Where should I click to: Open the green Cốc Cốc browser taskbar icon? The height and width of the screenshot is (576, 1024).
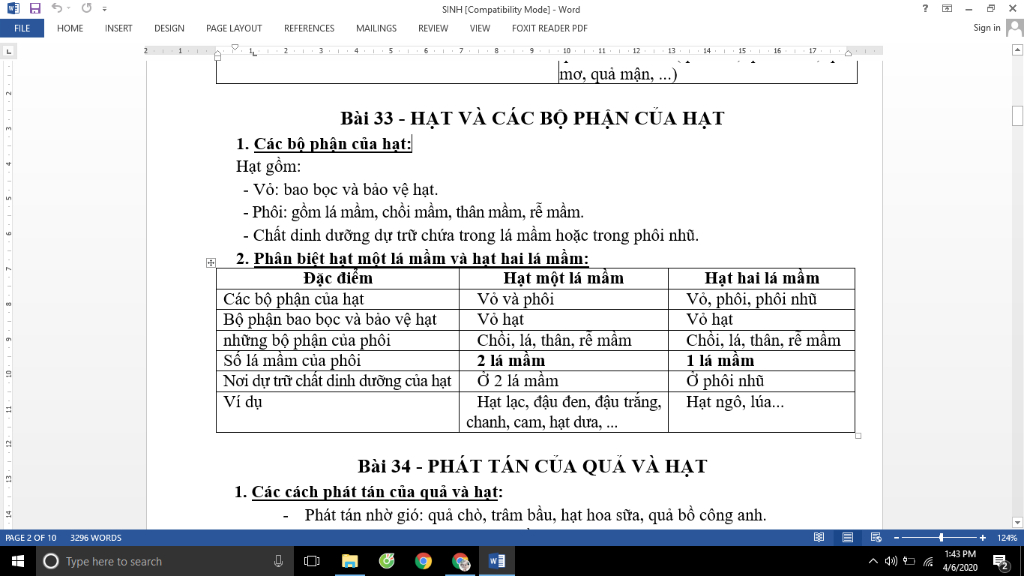(x=387, y=561)
